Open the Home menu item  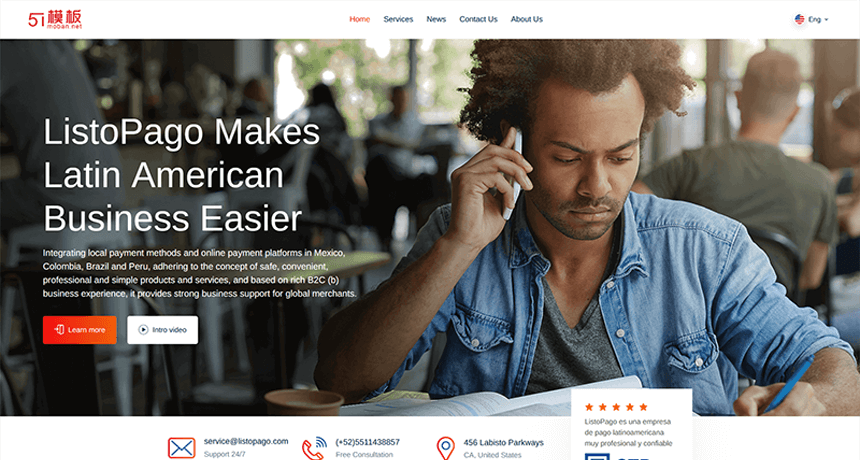point(360,19)
